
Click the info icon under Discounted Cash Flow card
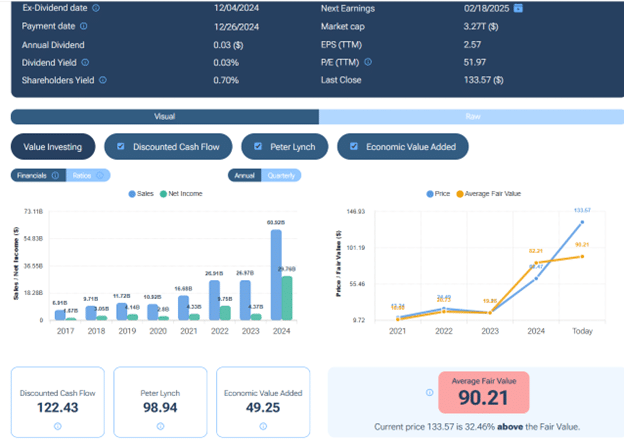pos(59,426)
